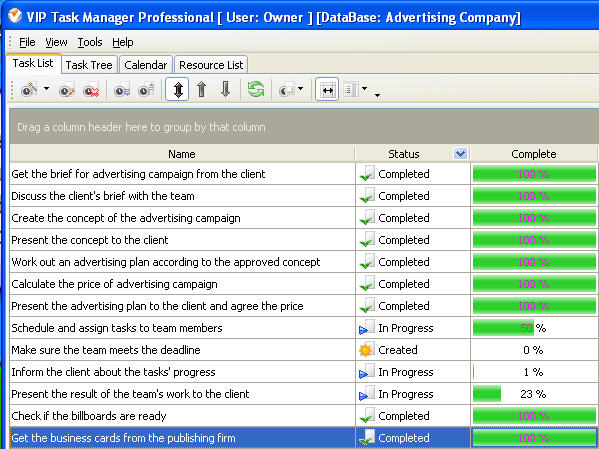Click Completed status icon for 'Create the concept'
The image size is (599, 449).
(367, 217)
